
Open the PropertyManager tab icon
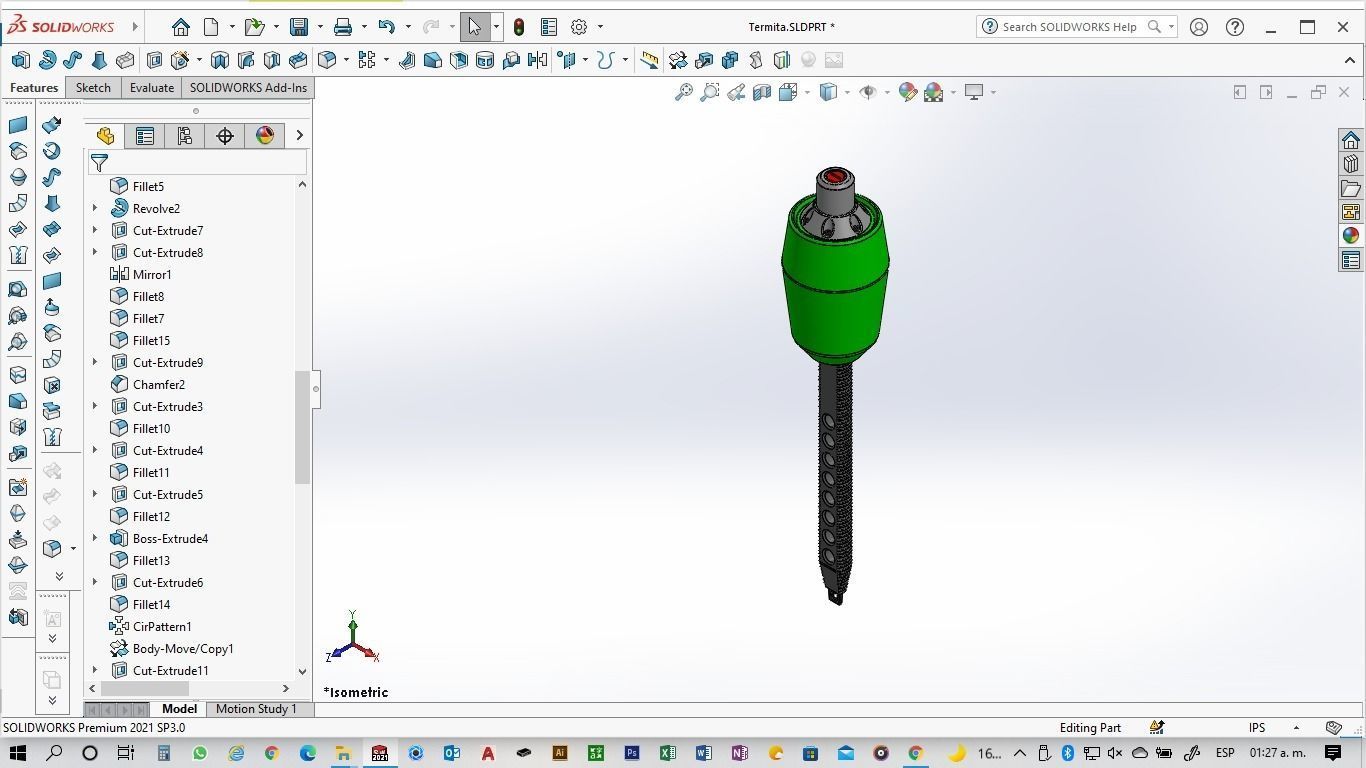145,136
